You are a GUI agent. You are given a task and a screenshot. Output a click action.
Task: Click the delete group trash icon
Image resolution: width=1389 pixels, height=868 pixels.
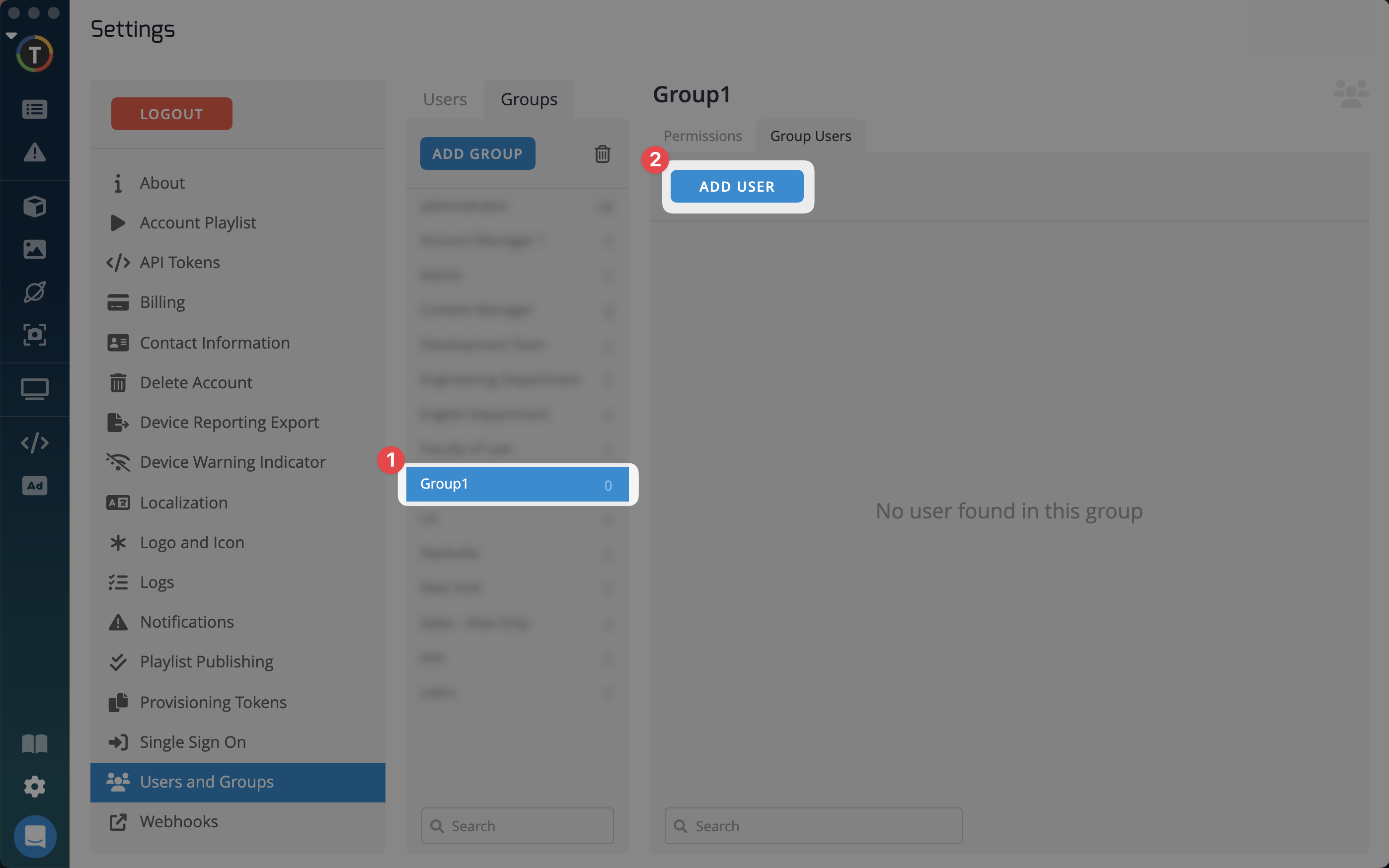pos(602,154)
